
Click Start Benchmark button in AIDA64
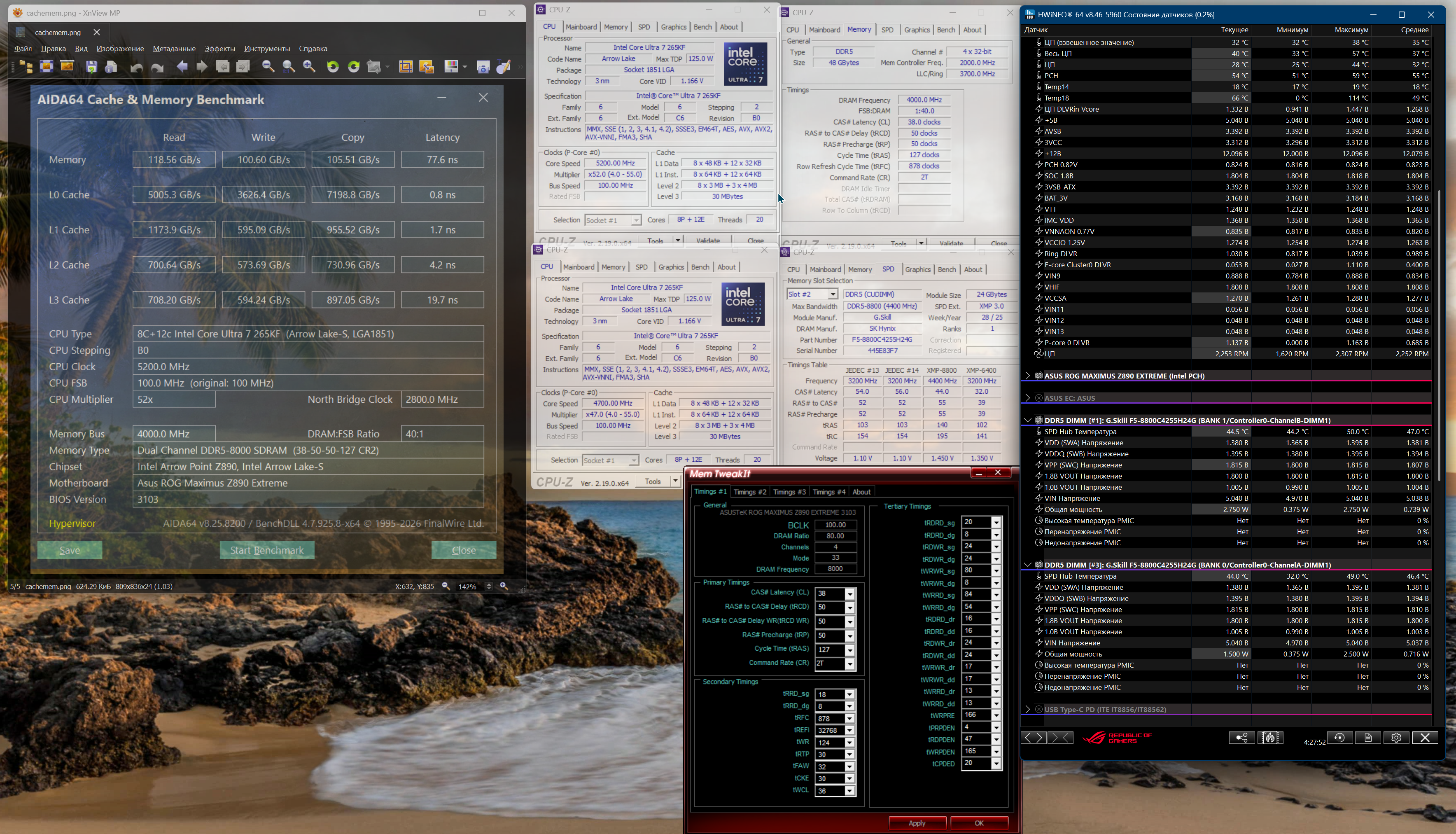tap(267, 550)
